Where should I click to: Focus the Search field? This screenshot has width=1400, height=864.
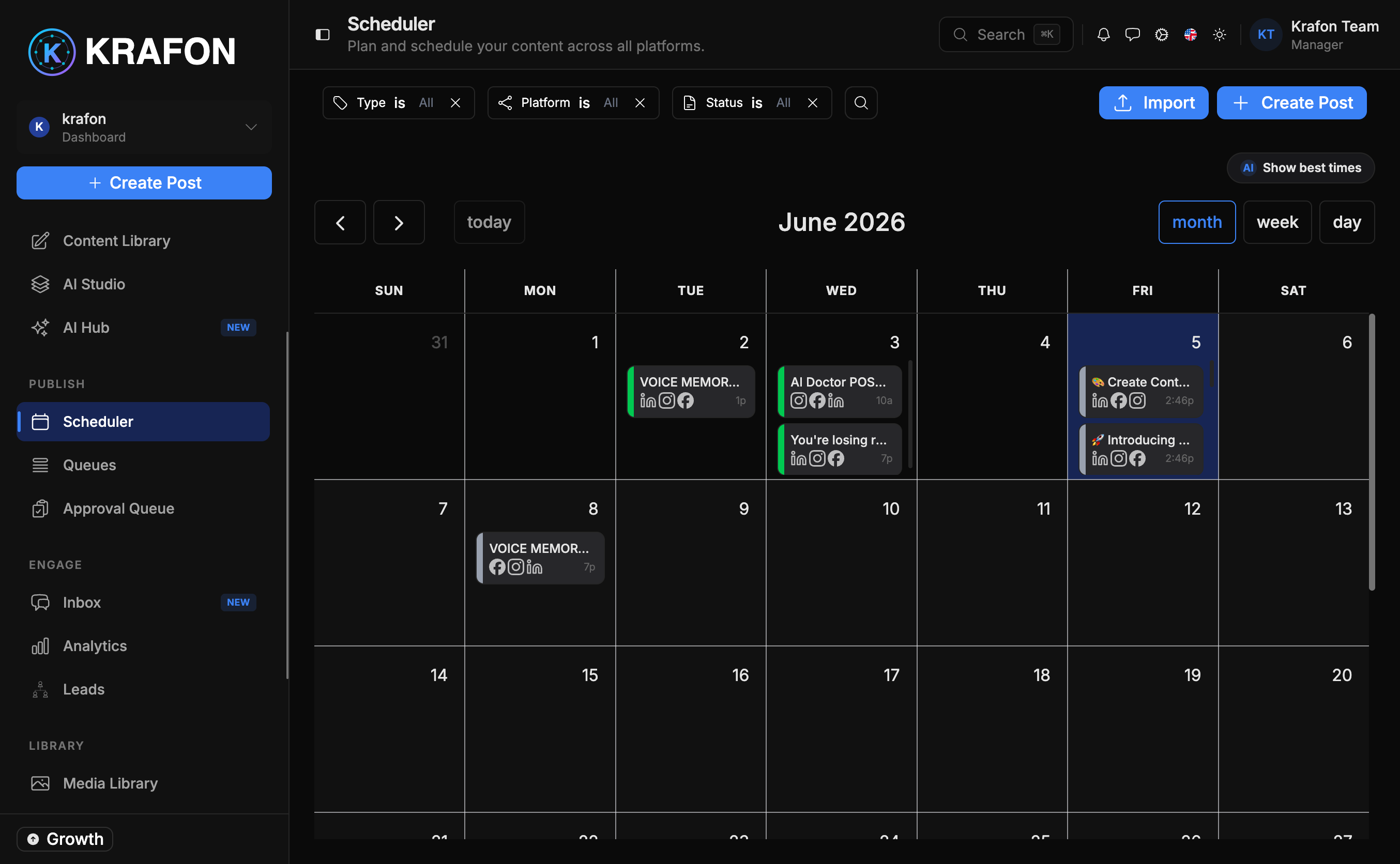[x=1006, y=35]
